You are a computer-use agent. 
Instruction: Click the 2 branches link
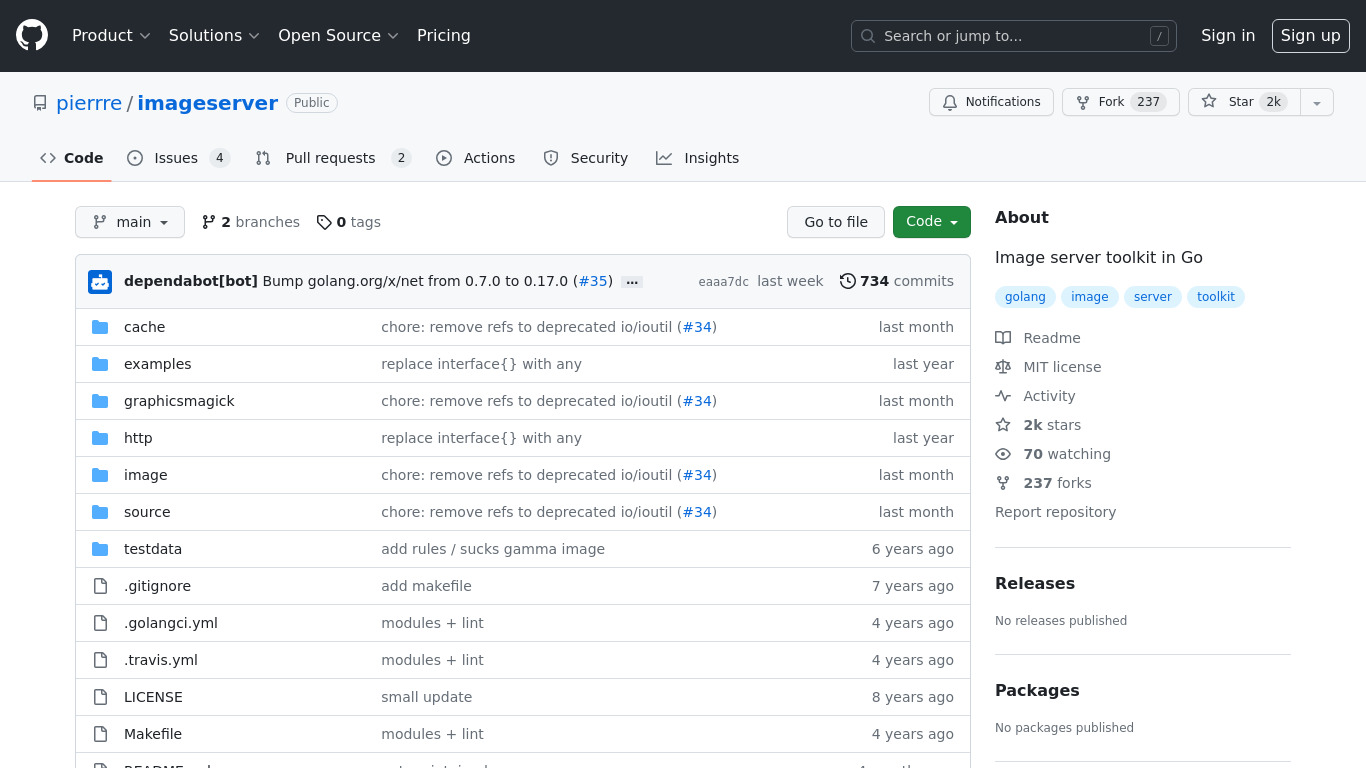[251, 222]
